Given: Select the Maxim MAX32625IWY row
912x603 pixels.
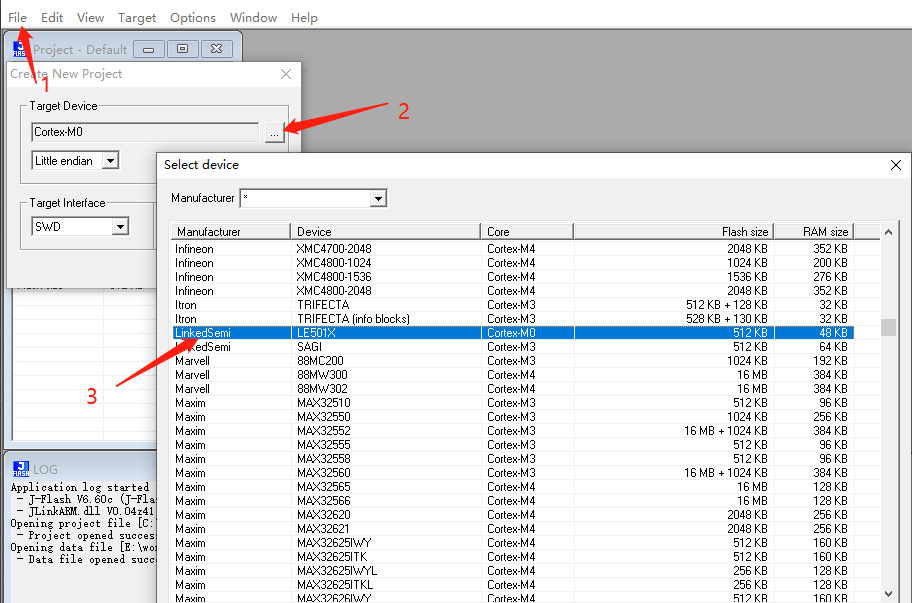Looking at the screenshot, I should click(514, 543).
